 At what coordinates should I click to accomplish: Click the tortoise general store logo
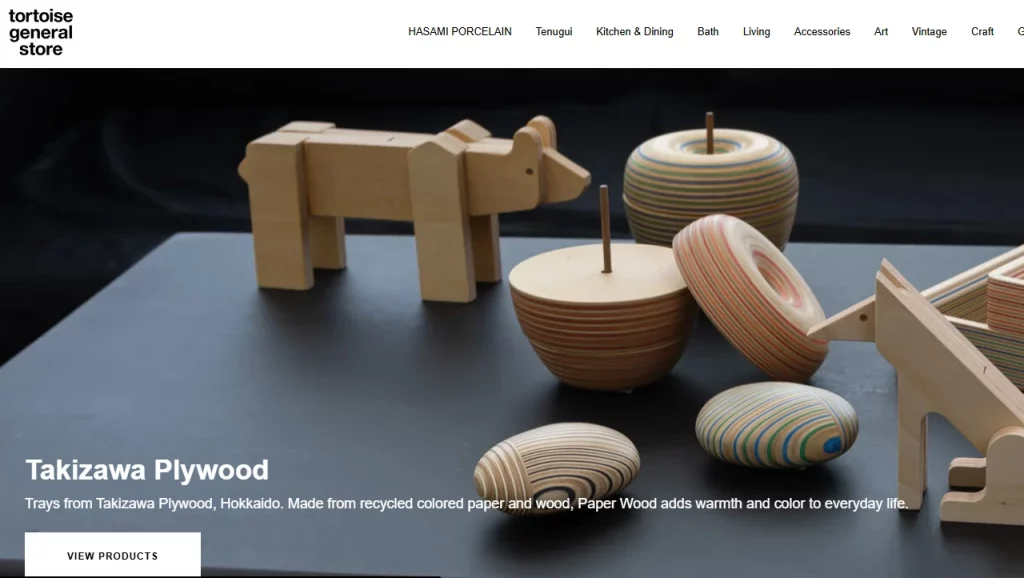[x=40, y=33]
